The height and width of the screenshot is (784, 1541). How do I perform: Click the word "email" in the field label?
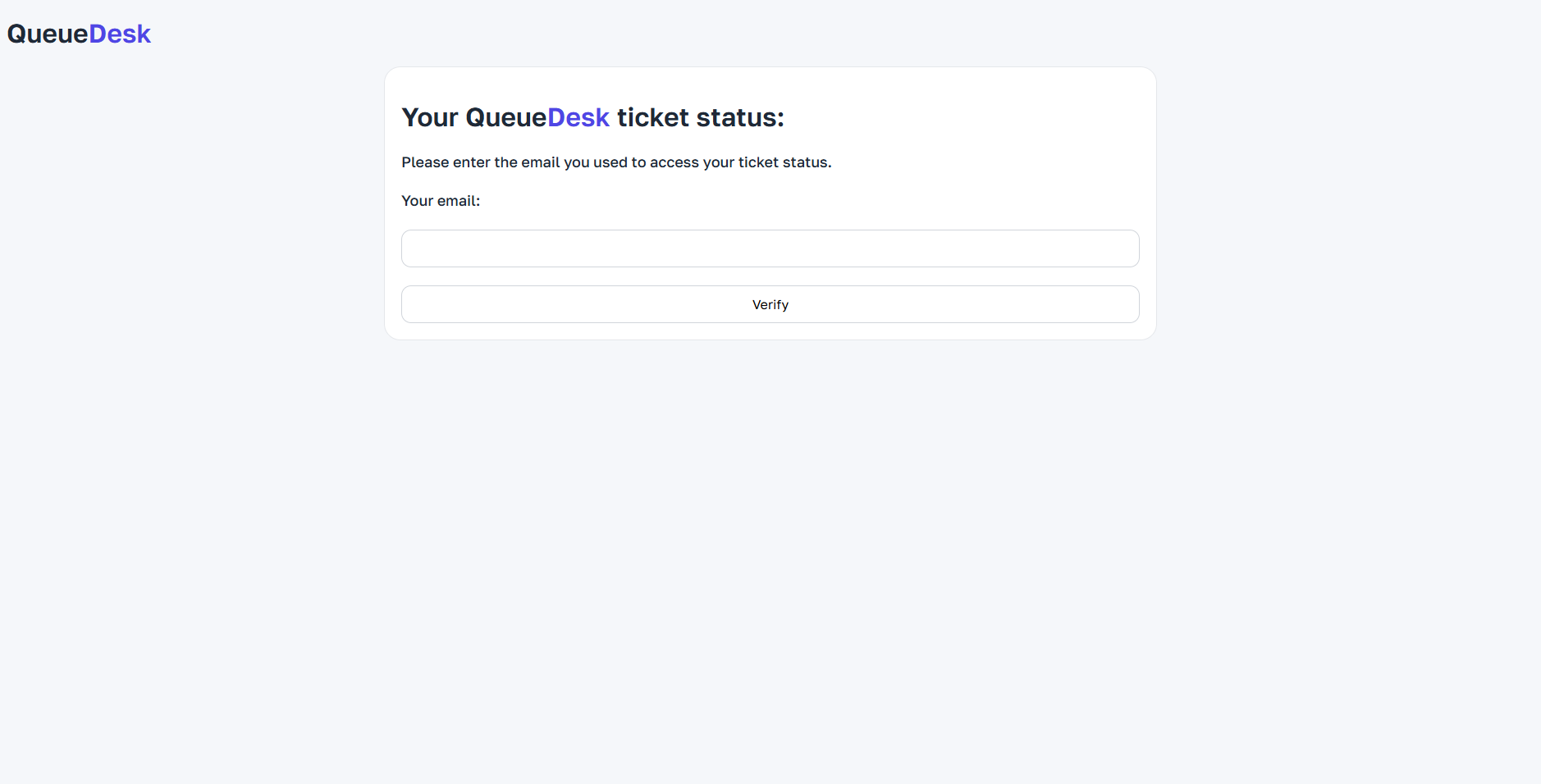(x=456, y=201)
